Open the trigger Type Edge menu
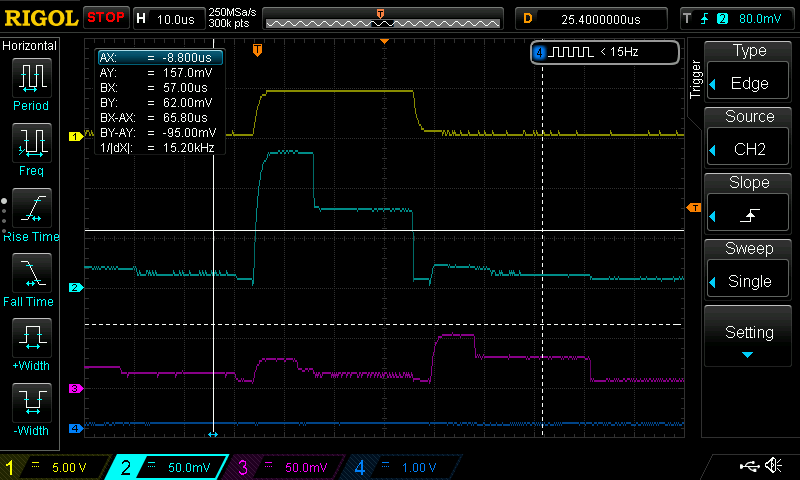 pyautogui.click(x=749, y=70)
